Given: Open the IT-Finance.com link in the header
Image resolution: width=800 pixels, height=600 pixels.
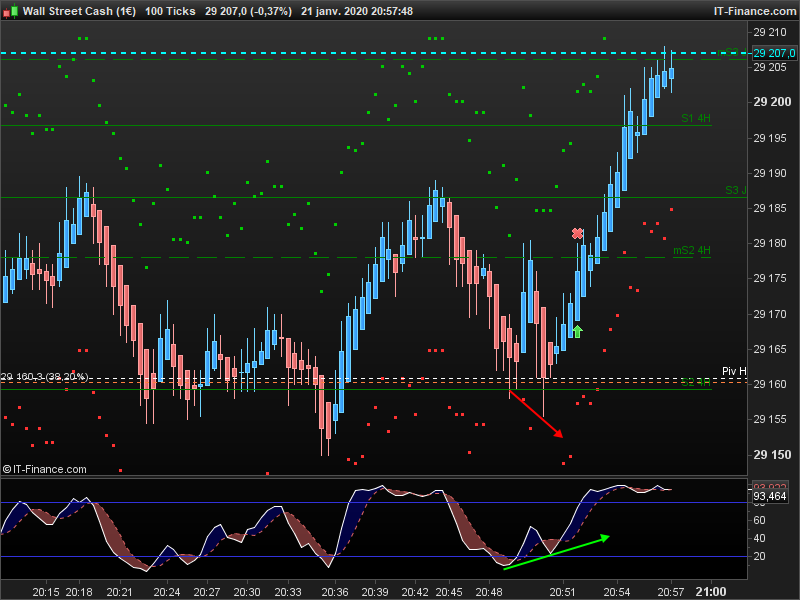Looking at the screenshot, I should (755, 11).
